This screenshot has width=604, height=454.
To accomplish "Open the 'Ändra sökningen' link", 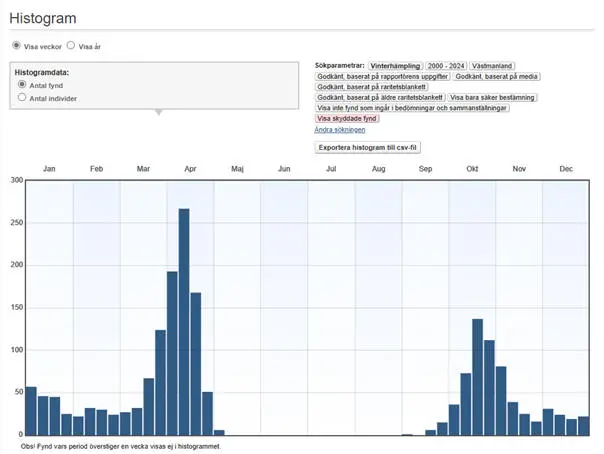I will pos(340,129).
